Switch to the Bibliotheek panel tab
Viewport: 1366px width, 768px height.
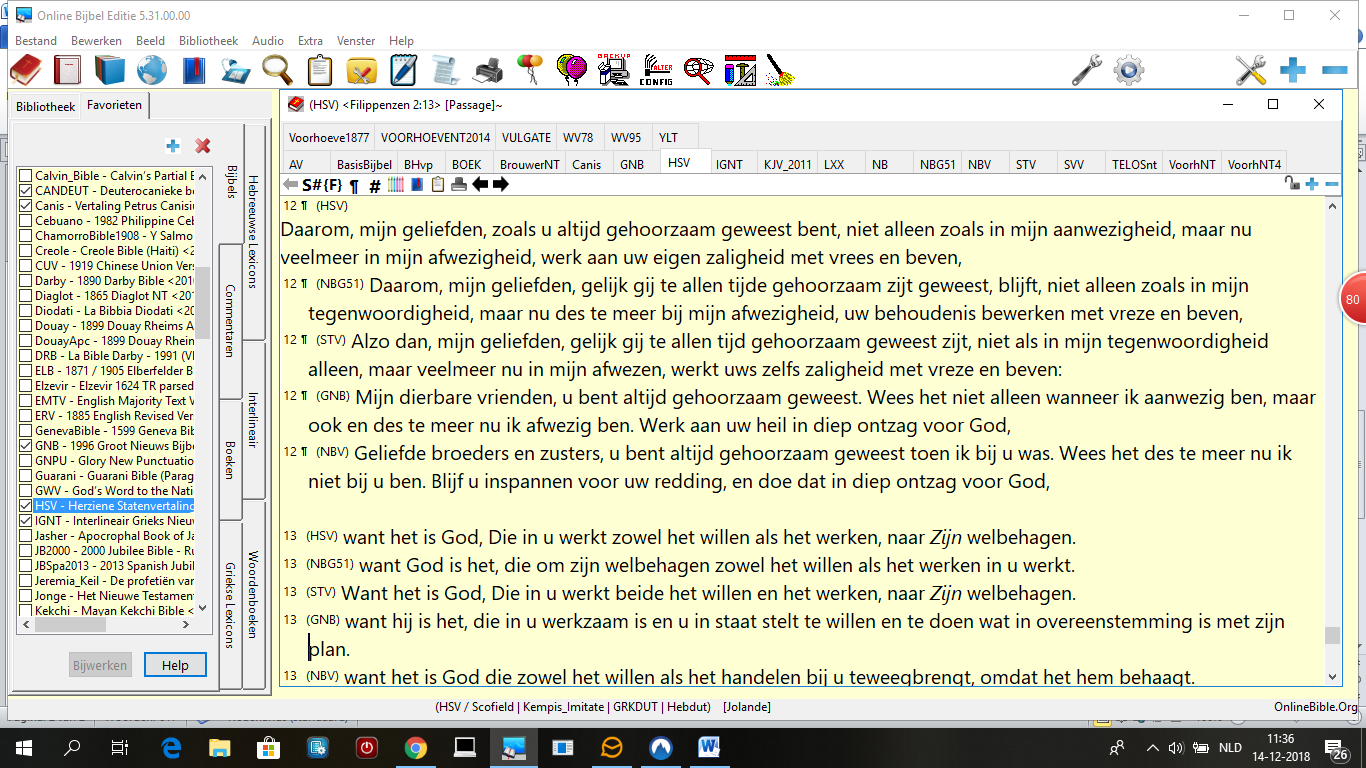click(x=45, y=106)
